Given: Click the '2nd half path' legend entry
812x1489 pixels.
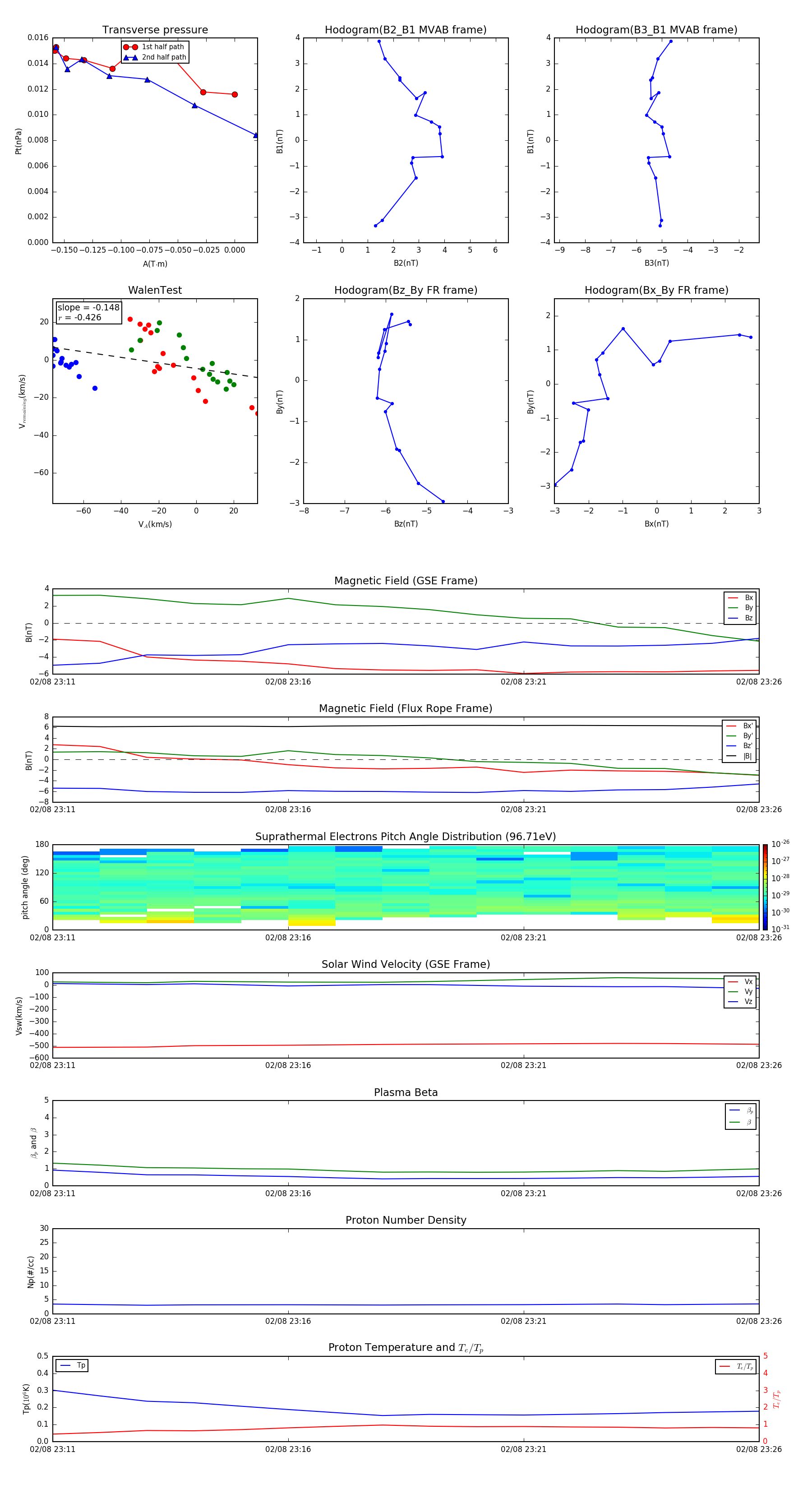Looking at the screenshot, I should [154, 57].
